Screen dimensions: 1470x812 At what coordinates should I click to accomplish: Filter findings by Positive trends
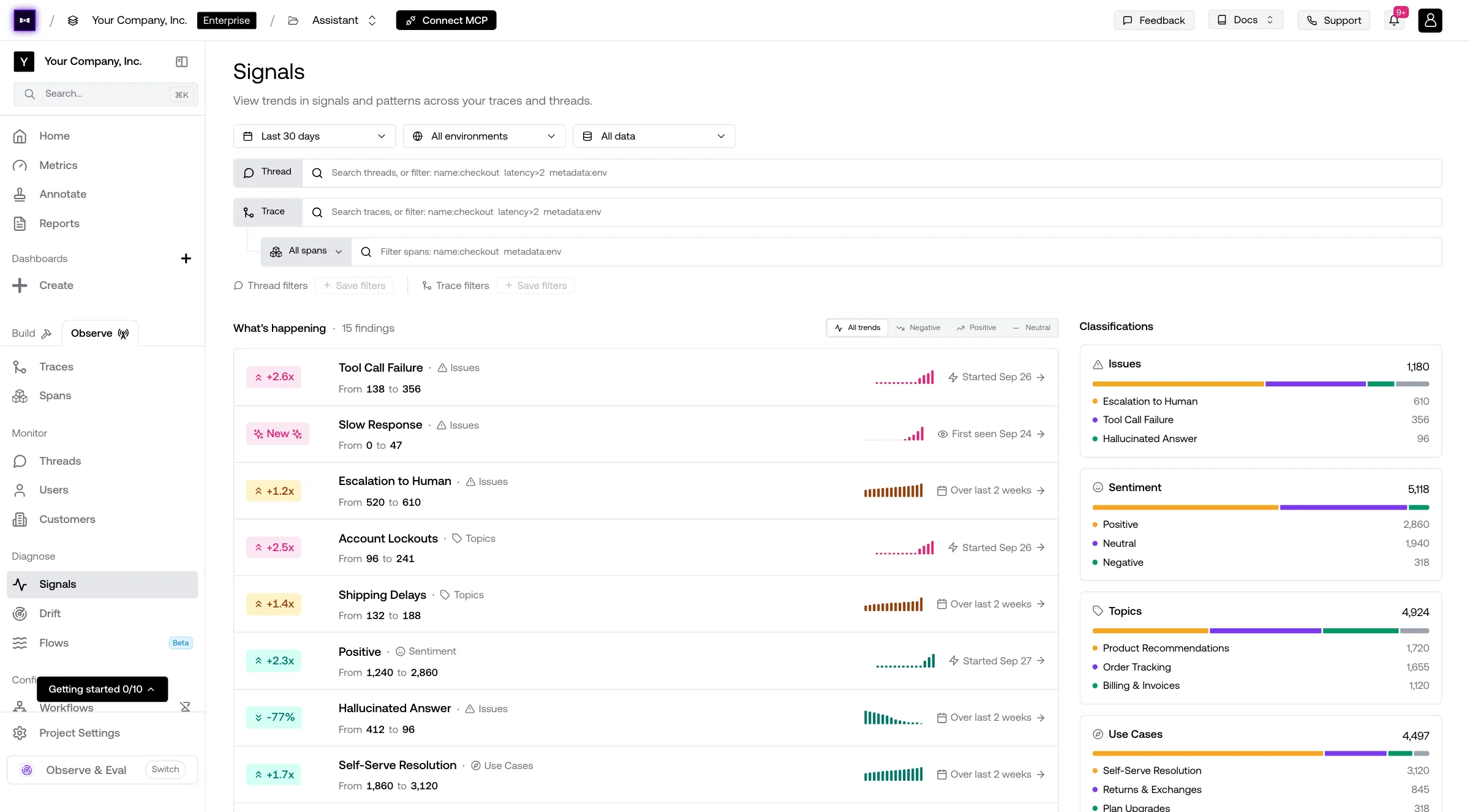[x=976, y=328]
